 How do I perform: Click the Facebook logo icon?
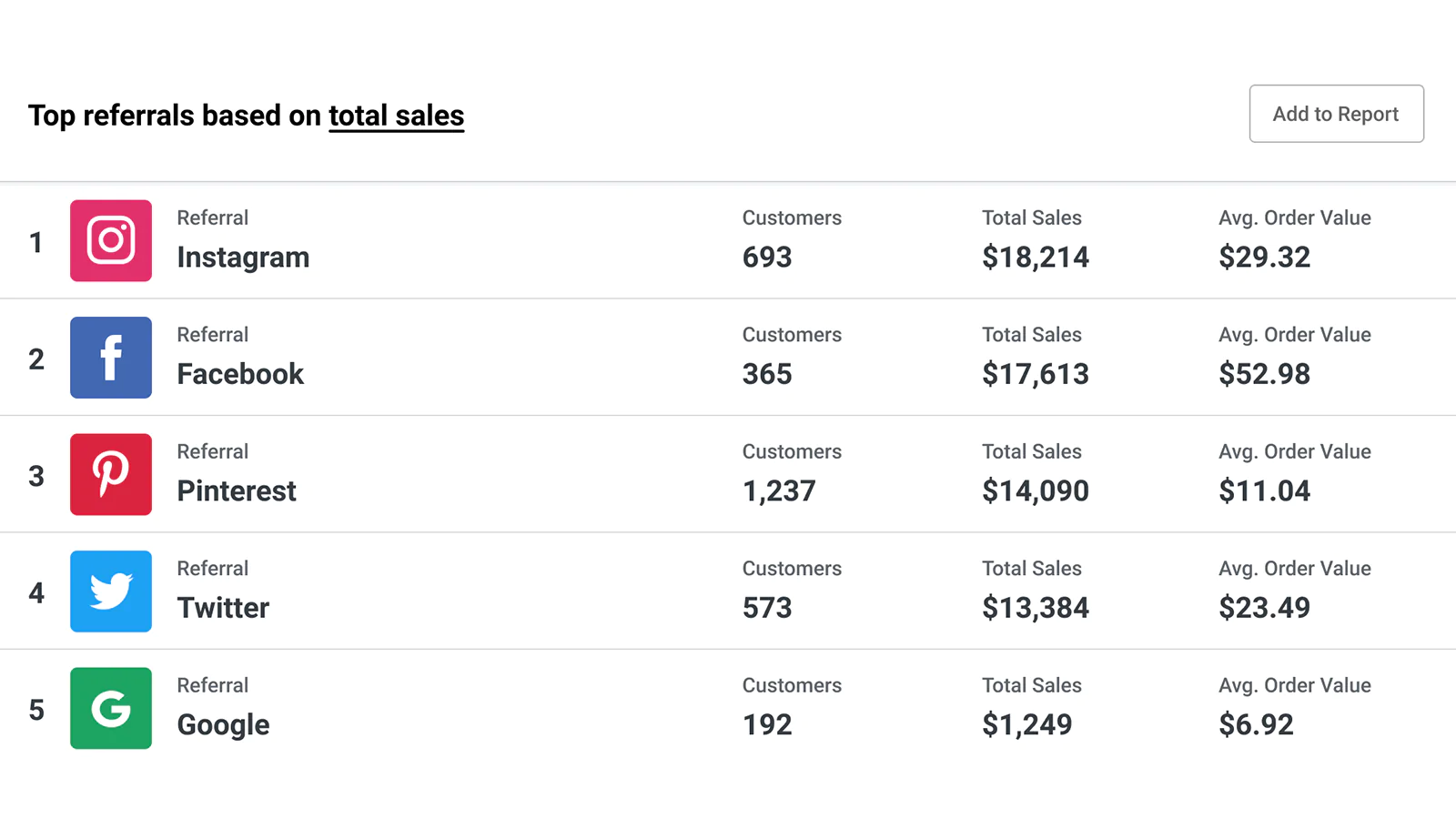click(x=111, y=358)
